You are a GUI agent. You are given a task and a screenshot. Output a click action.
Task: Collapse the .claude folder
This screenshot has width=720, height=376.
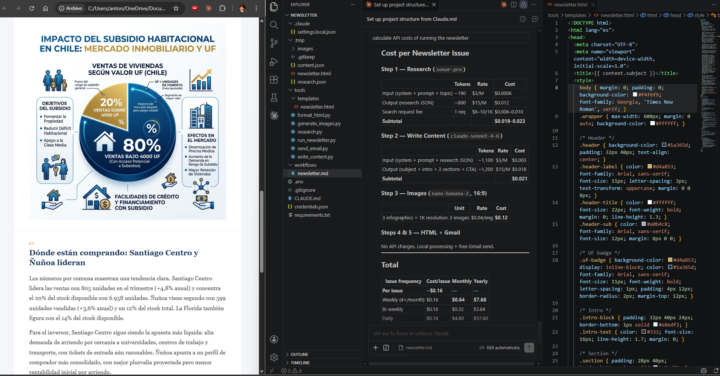[301, 23]
